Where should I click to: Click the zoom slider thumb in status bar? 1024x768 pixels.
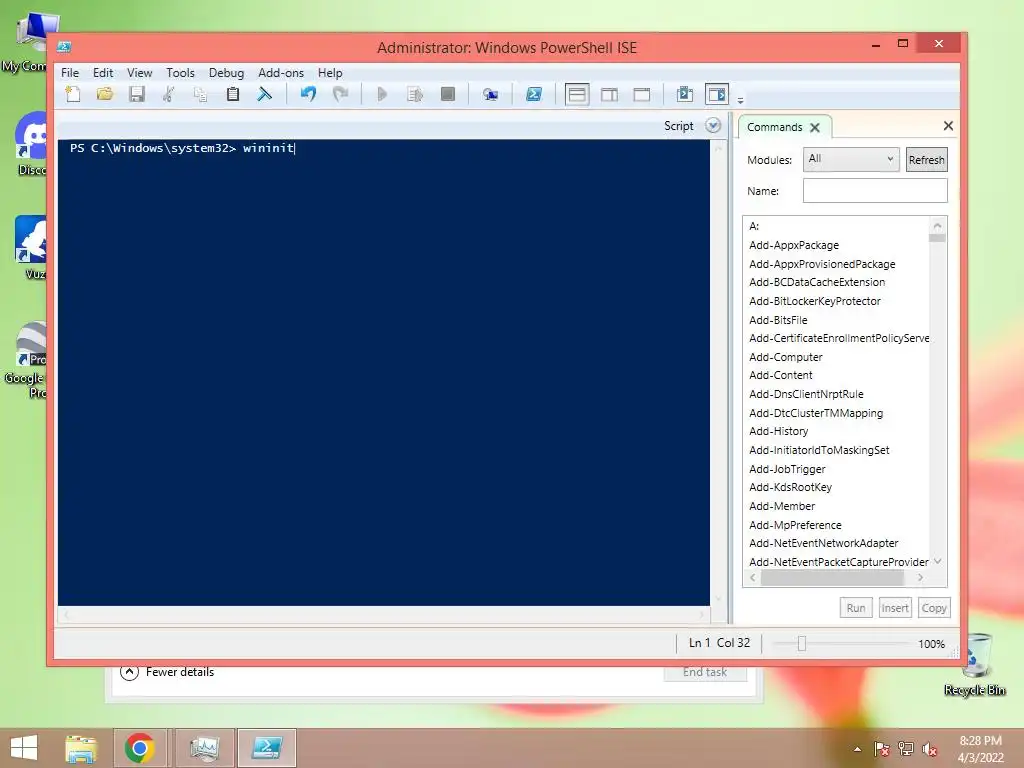[x=801, y=644]
